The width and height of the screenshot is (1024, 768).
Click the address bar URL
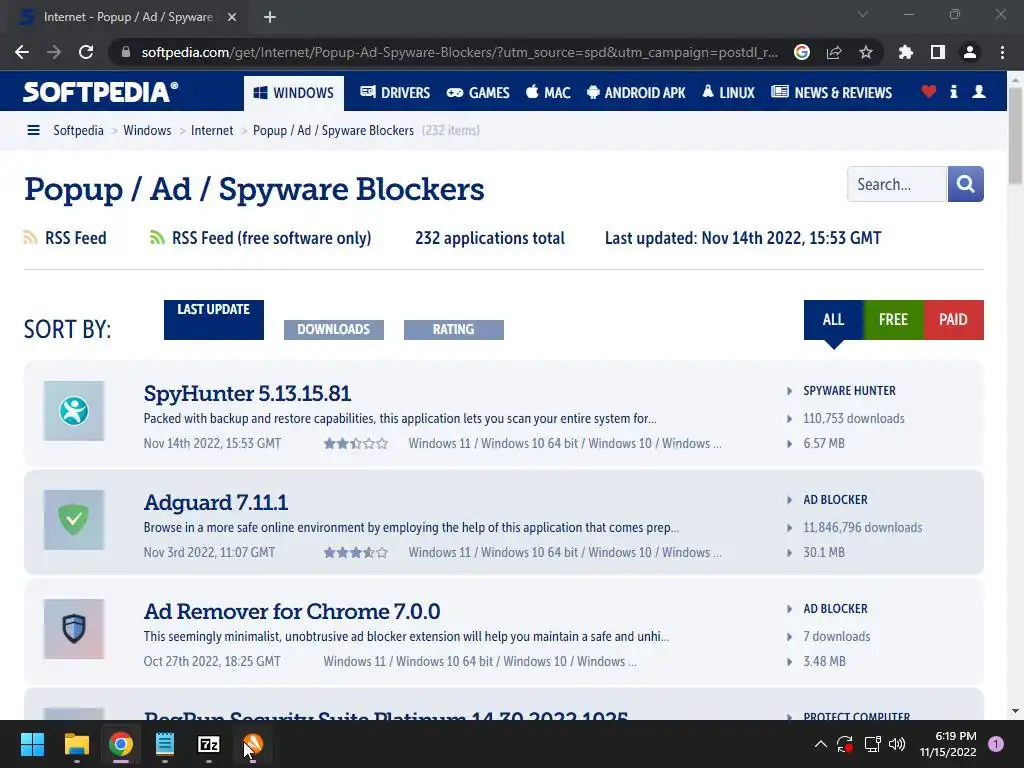pos(459,52)
